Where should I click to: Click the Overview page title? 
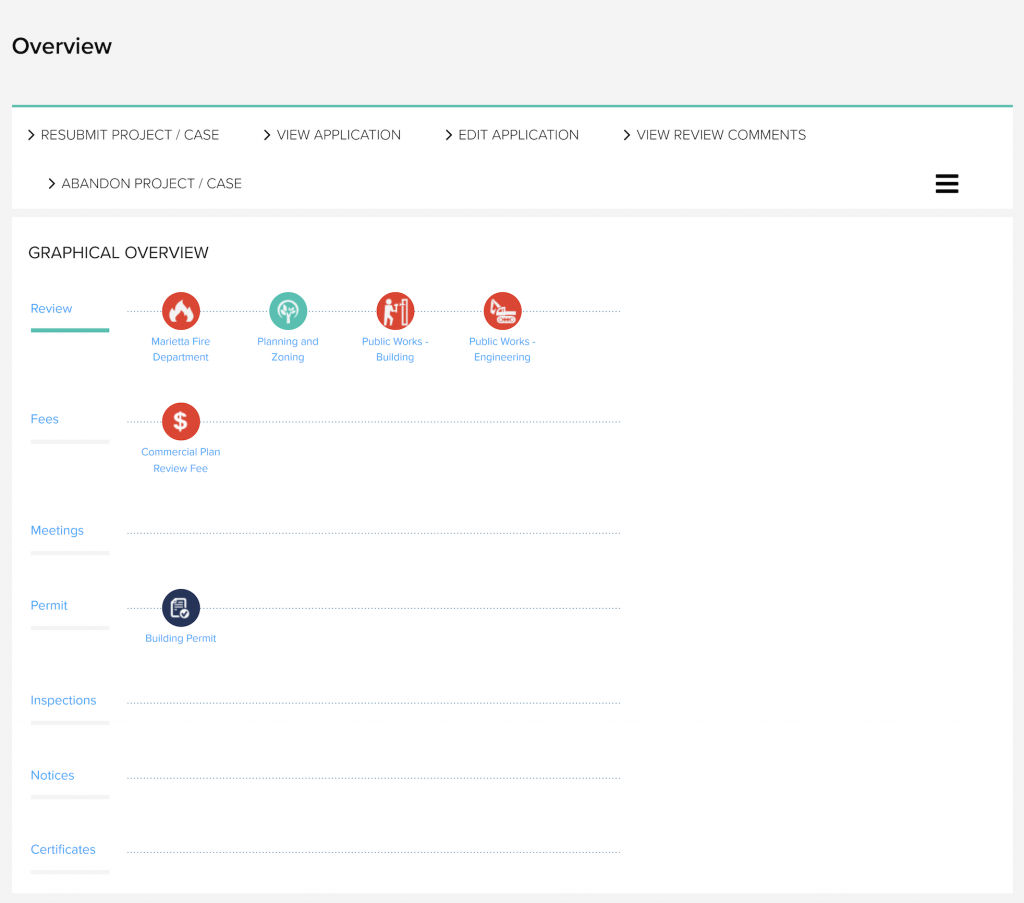(62, 46)
